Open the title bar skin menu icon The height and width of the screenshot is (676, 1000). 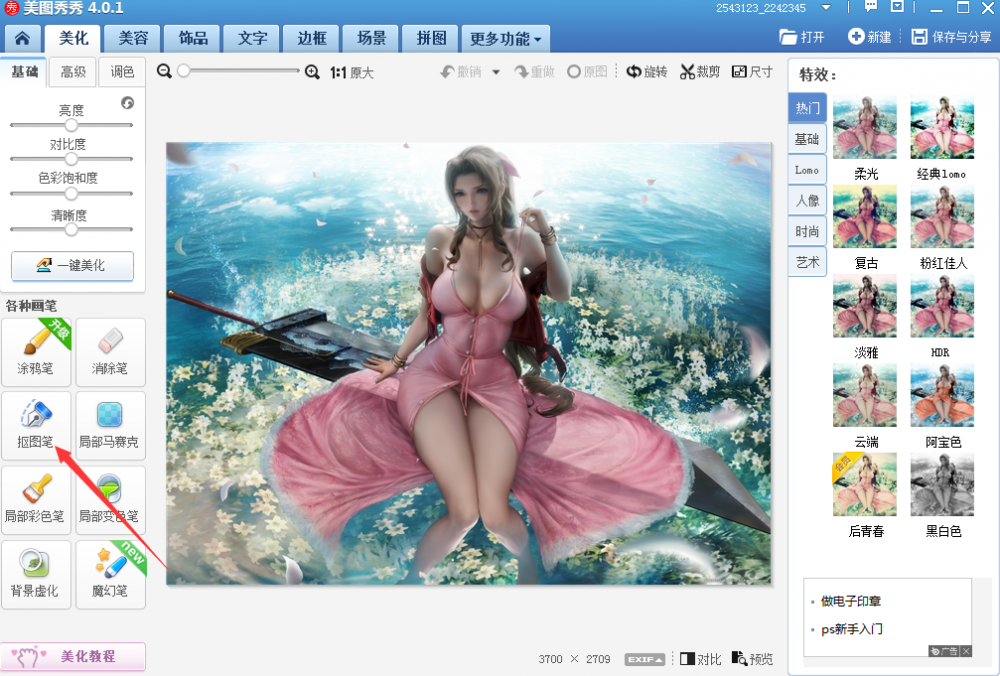point(897,7)
